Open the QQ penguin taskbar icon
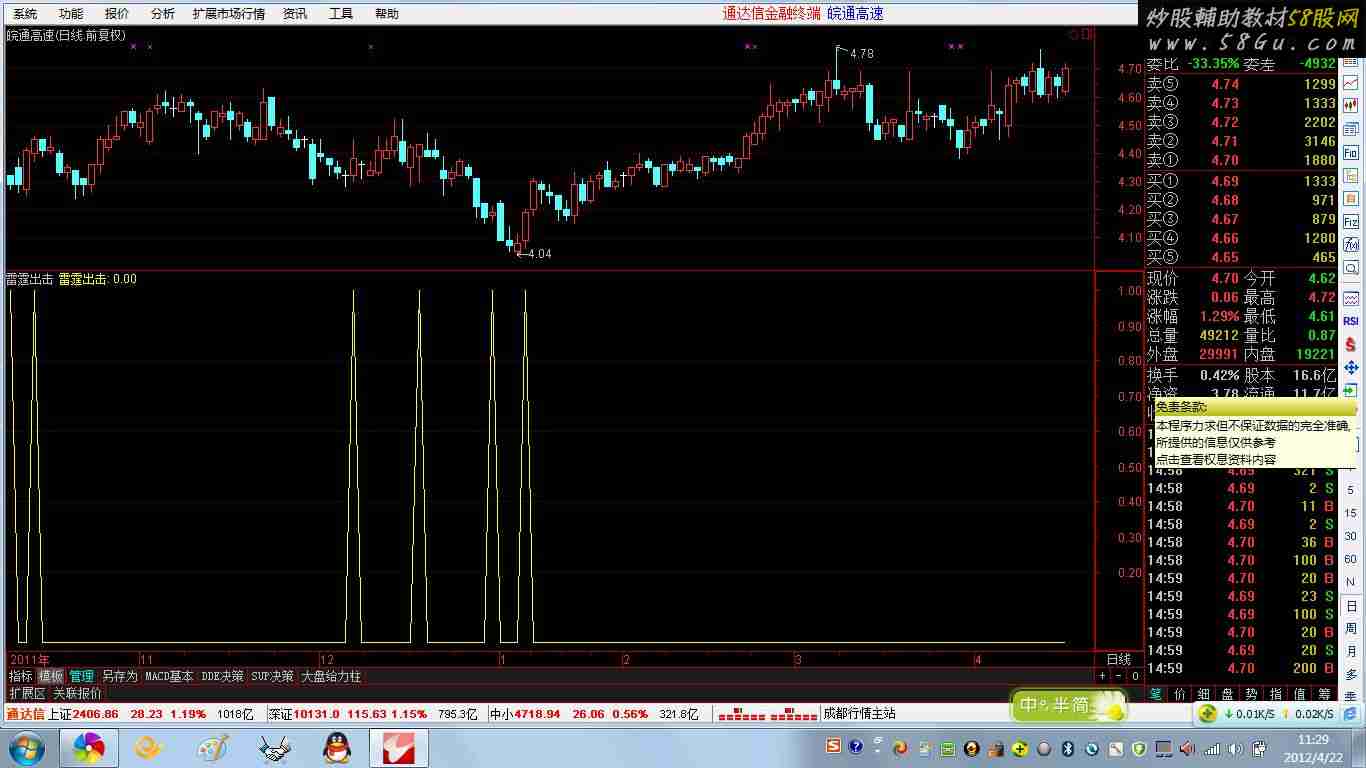The height and width of the screenshot is (768, 1366). click(339, 748)
